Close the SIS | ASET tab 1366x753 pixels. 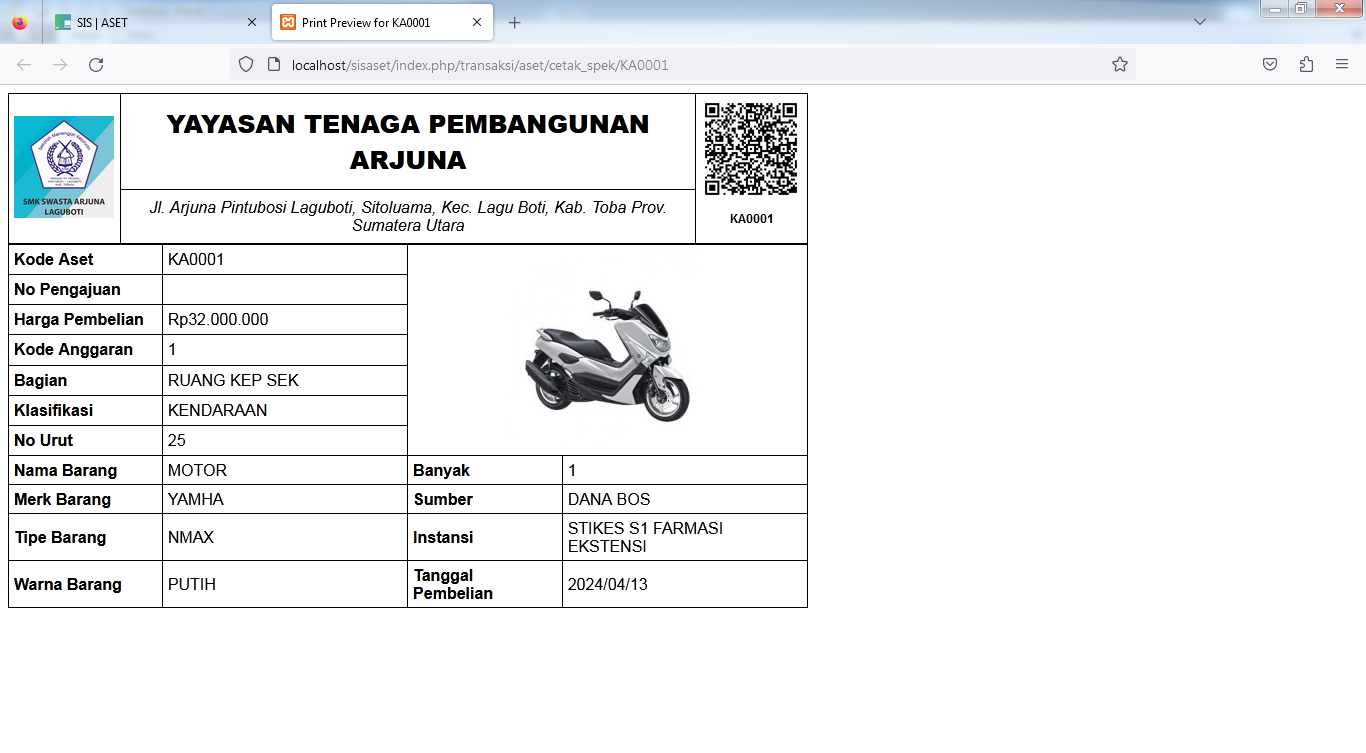coord(252,22)
